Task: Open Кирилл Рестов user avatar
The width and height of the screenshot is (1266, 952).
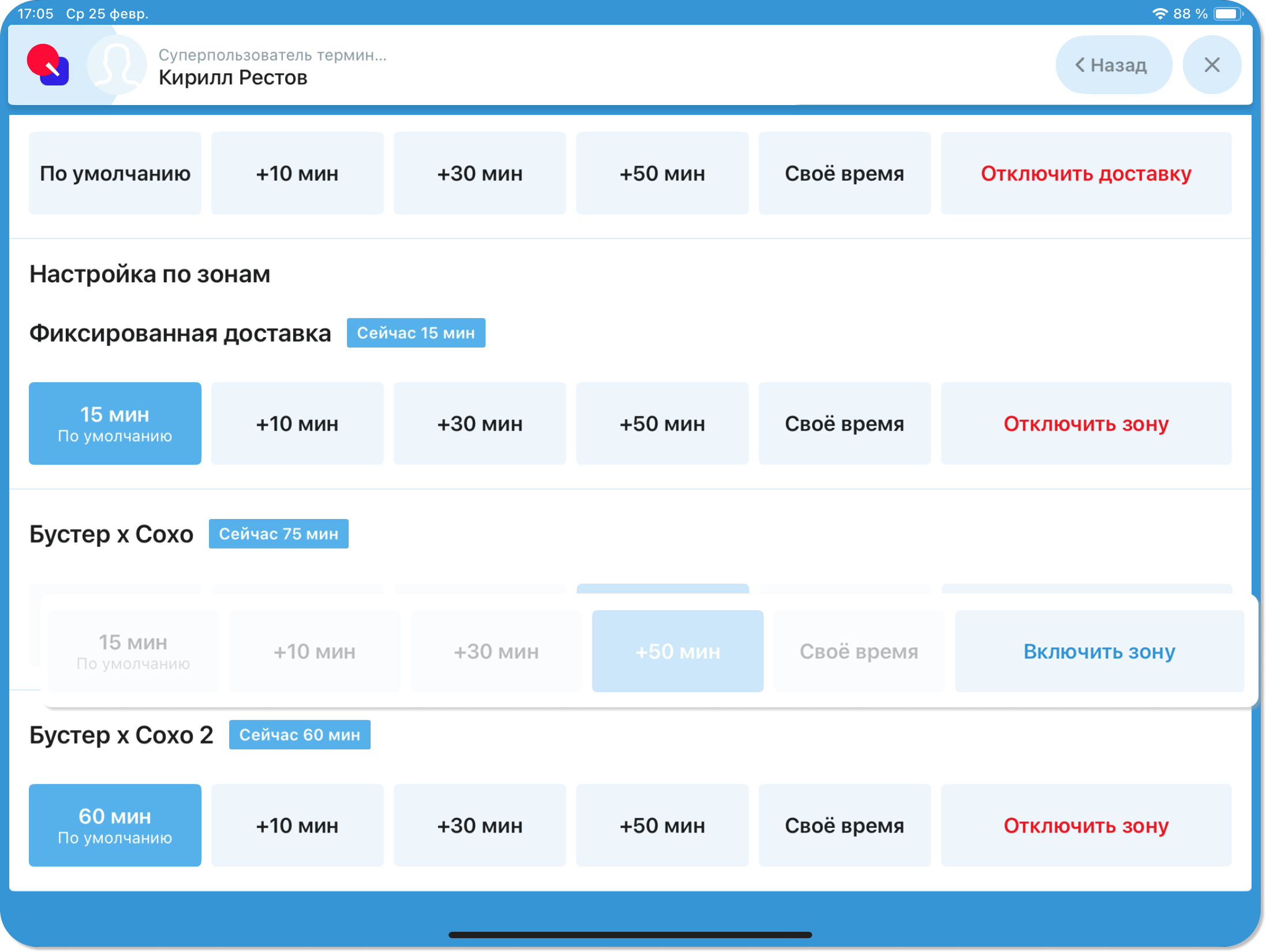Action: pyautogui.click(x=117, y=65)
